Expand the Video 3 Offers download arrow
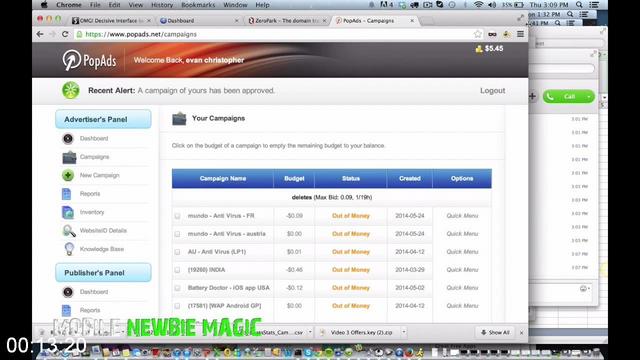Viewport: 640px width, 360px height. coord(404,332)
